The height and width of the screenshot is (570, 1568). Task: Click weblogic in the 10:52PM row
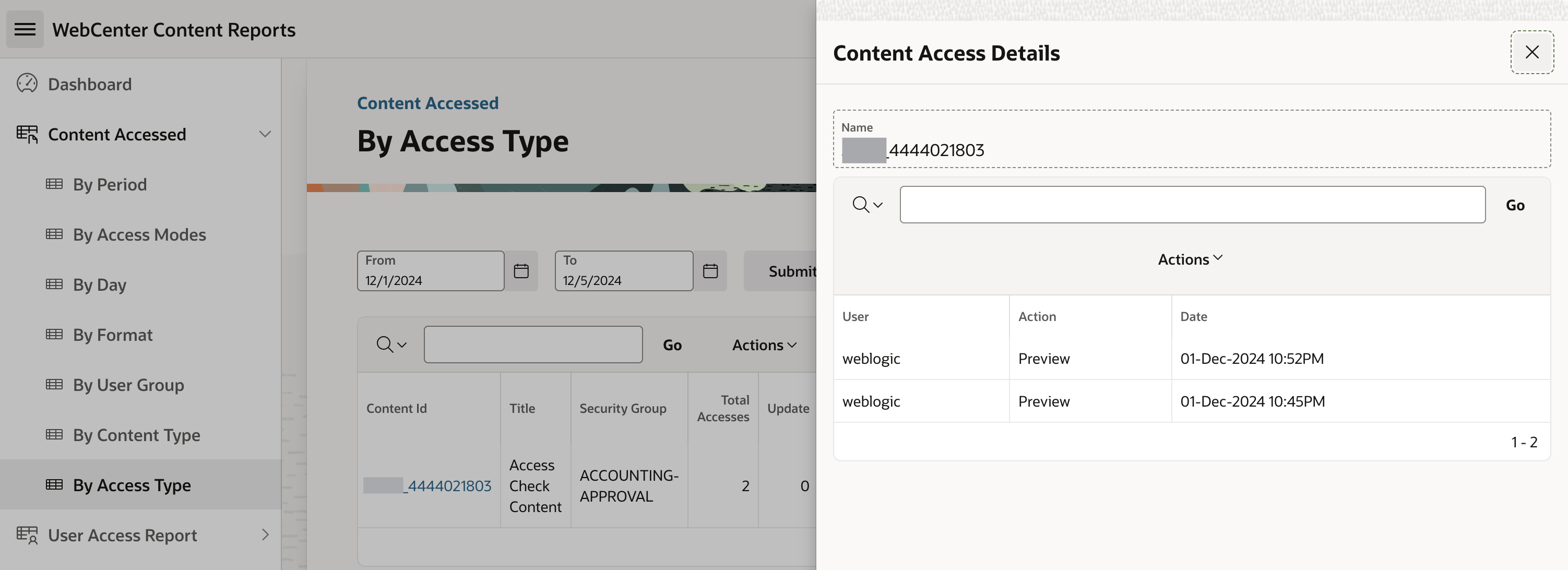coord(871,359)
